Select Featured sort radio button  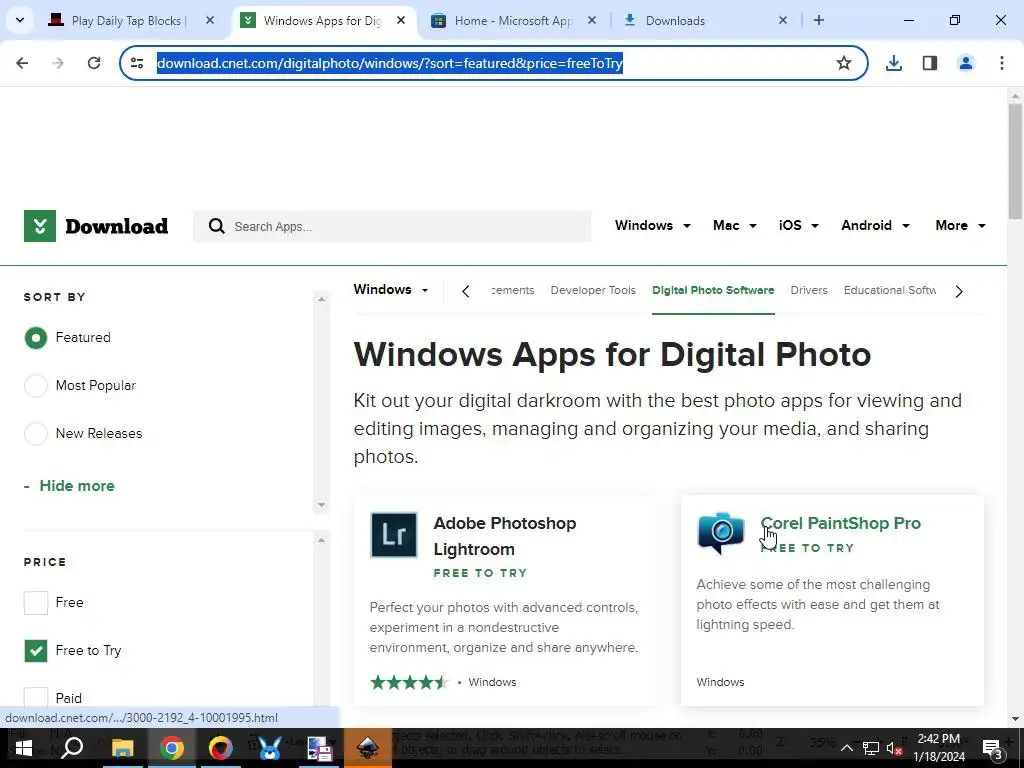(x=36, y=338)
